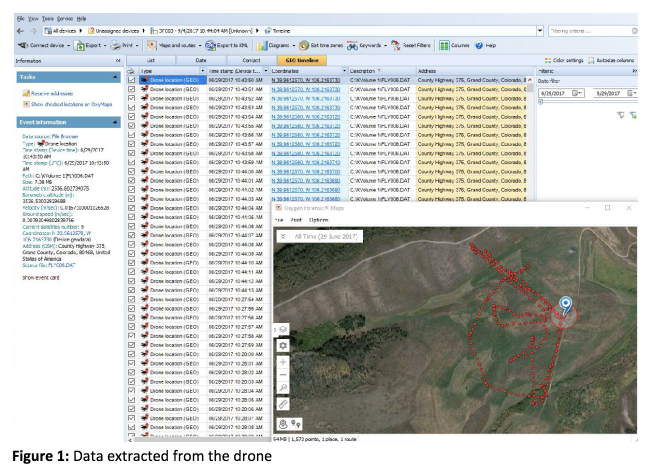Clear the filtering criteria field
The width and height of the screenshot is (645, 471).
pyautogui.click(x=634, y=31)
